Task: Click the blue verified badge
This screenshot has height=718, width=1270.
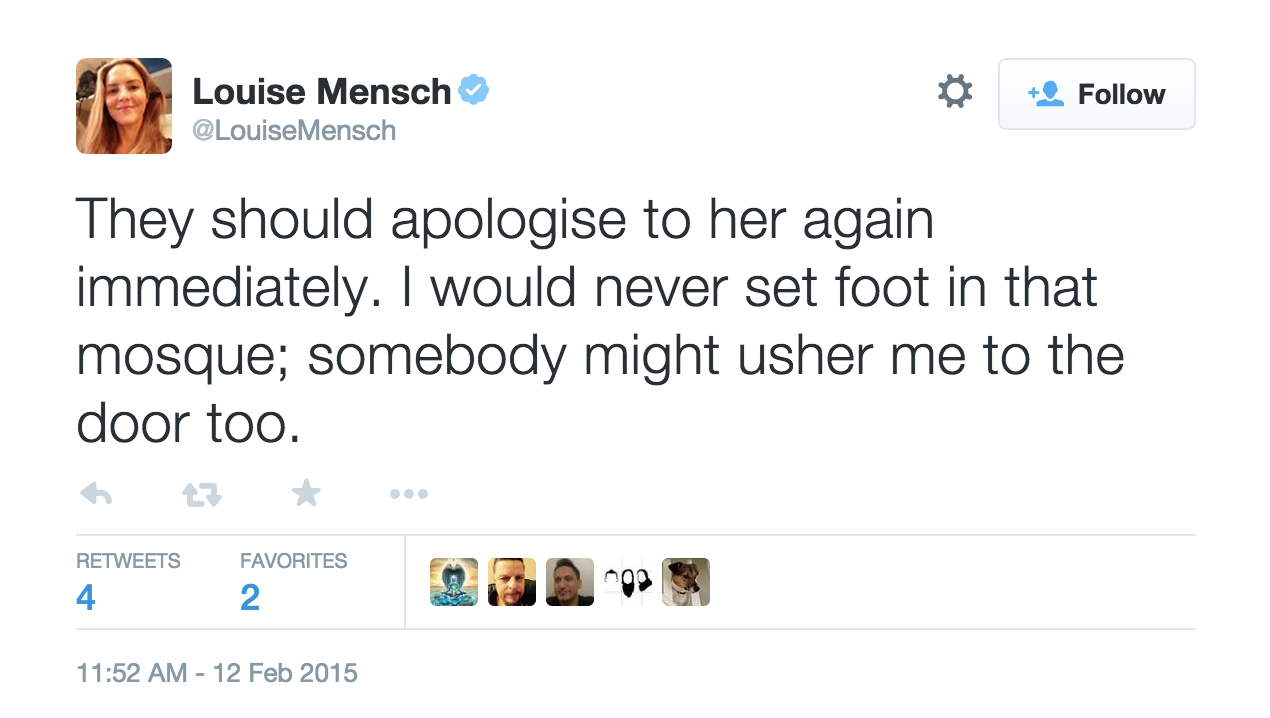Action: click(x=473, y=91)
